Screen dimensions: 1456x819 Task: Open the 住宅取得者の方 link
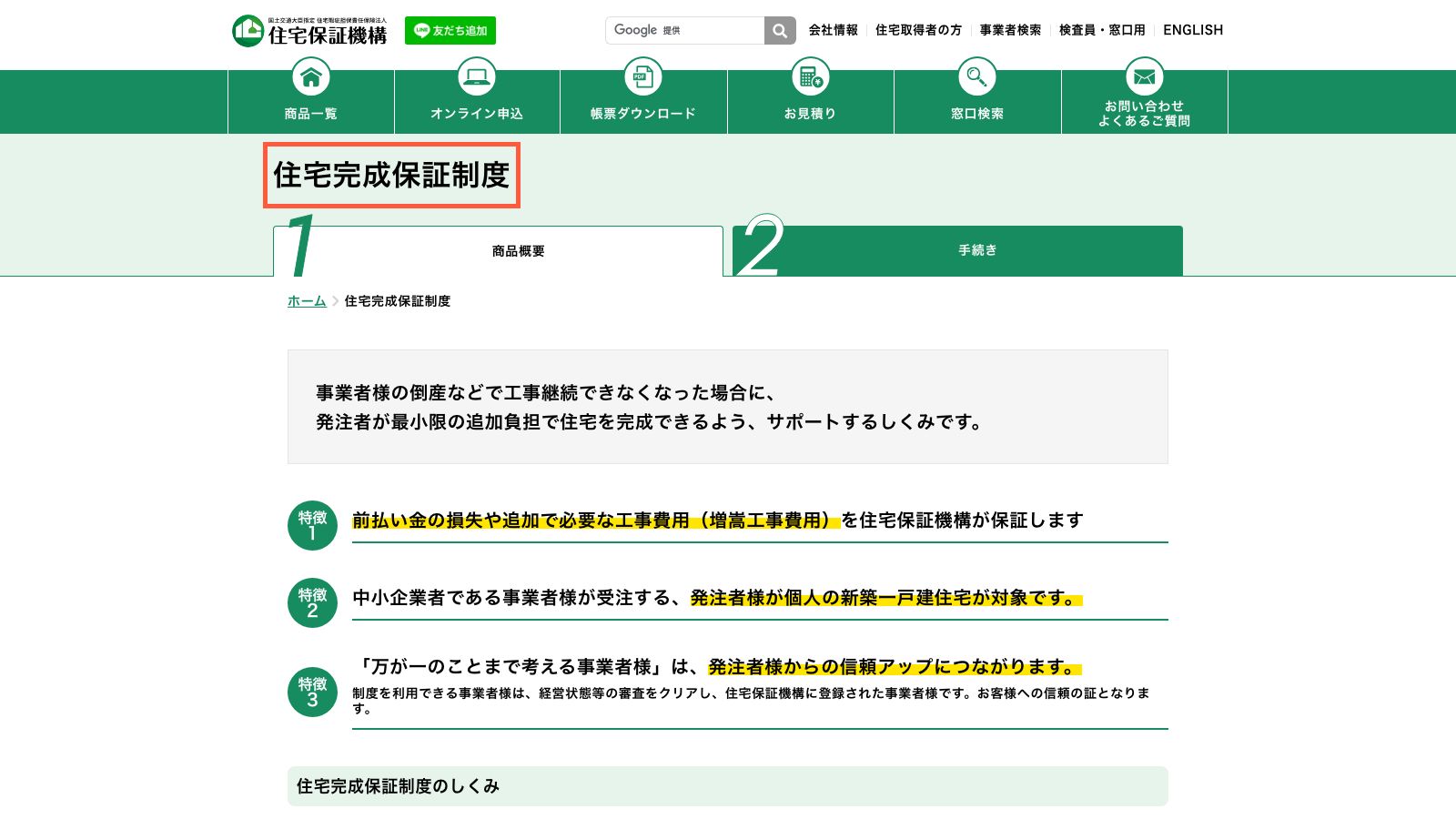(x=918, y=30)
